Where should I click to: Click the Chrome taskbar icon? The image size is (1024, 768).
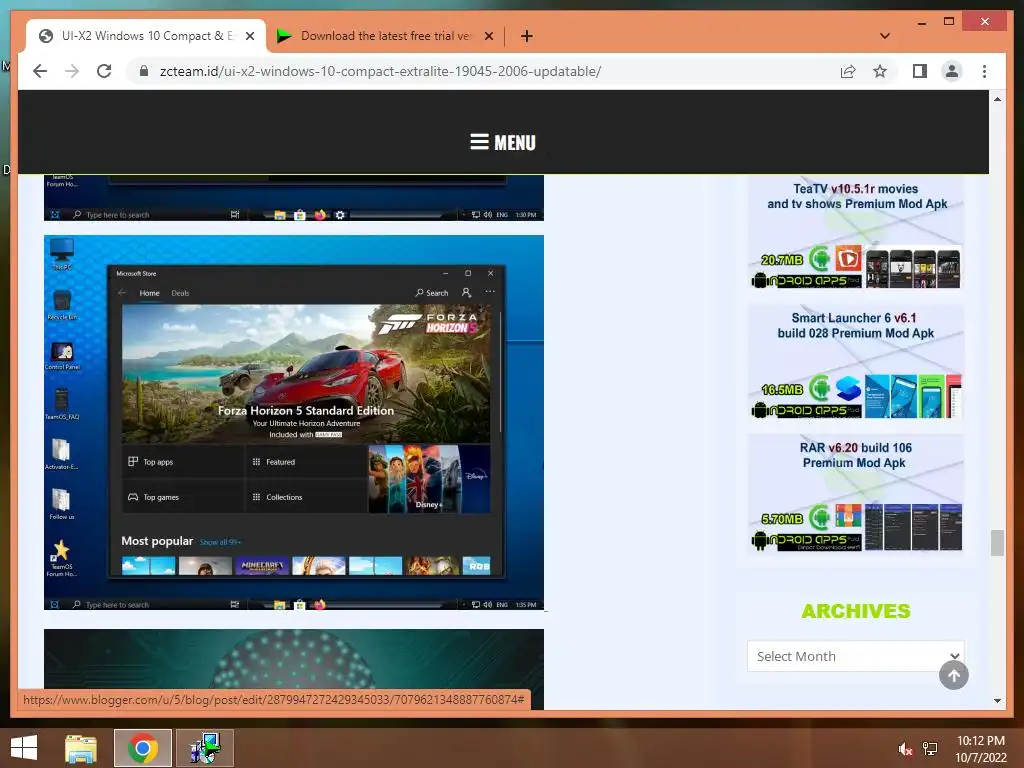[x=143, y=748]
